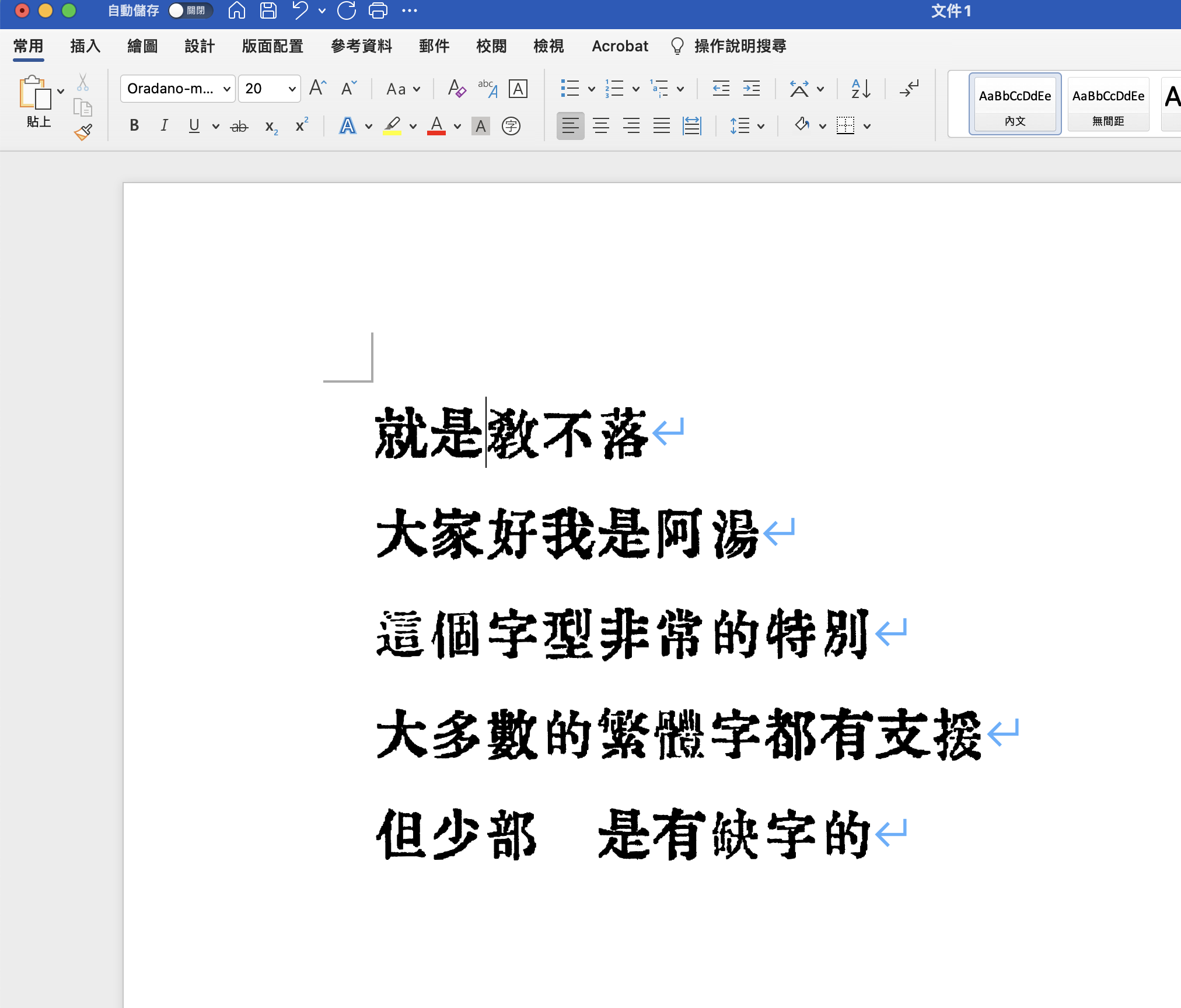Click the enclosed character 字 icon
Image resolution: width=1181 pixels, height=1008 pixels.
[511, 126]
